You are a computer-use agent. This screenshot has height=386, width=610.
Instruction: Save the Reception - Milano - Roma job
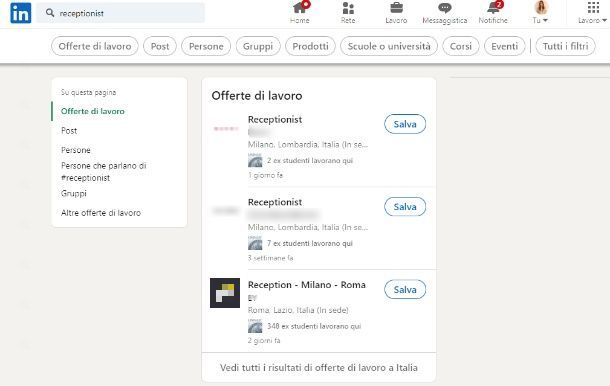[405, 290]
